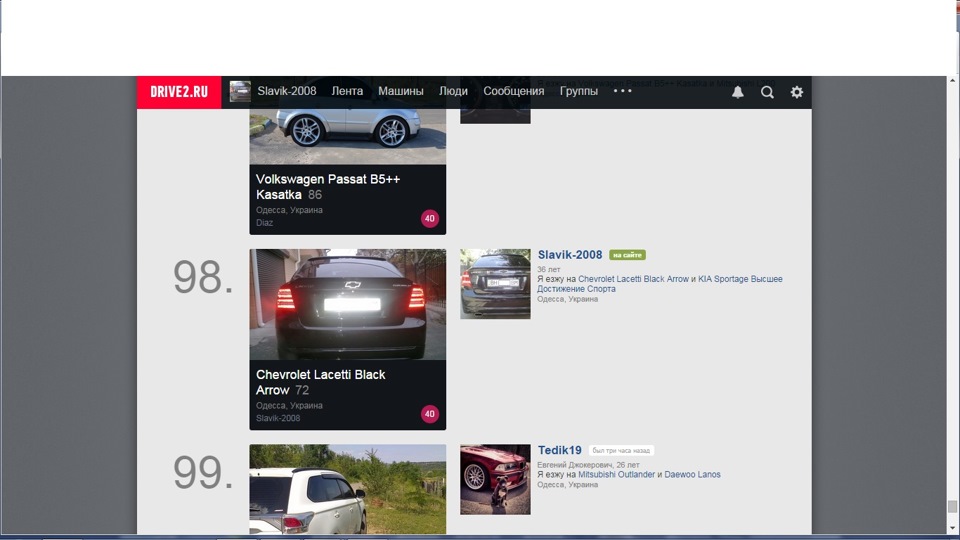This screenshot has width=960, height=540.
Task: Open KIA Sportage Высшее Достижение Спорта link
Action: click(x=660, y=283)
